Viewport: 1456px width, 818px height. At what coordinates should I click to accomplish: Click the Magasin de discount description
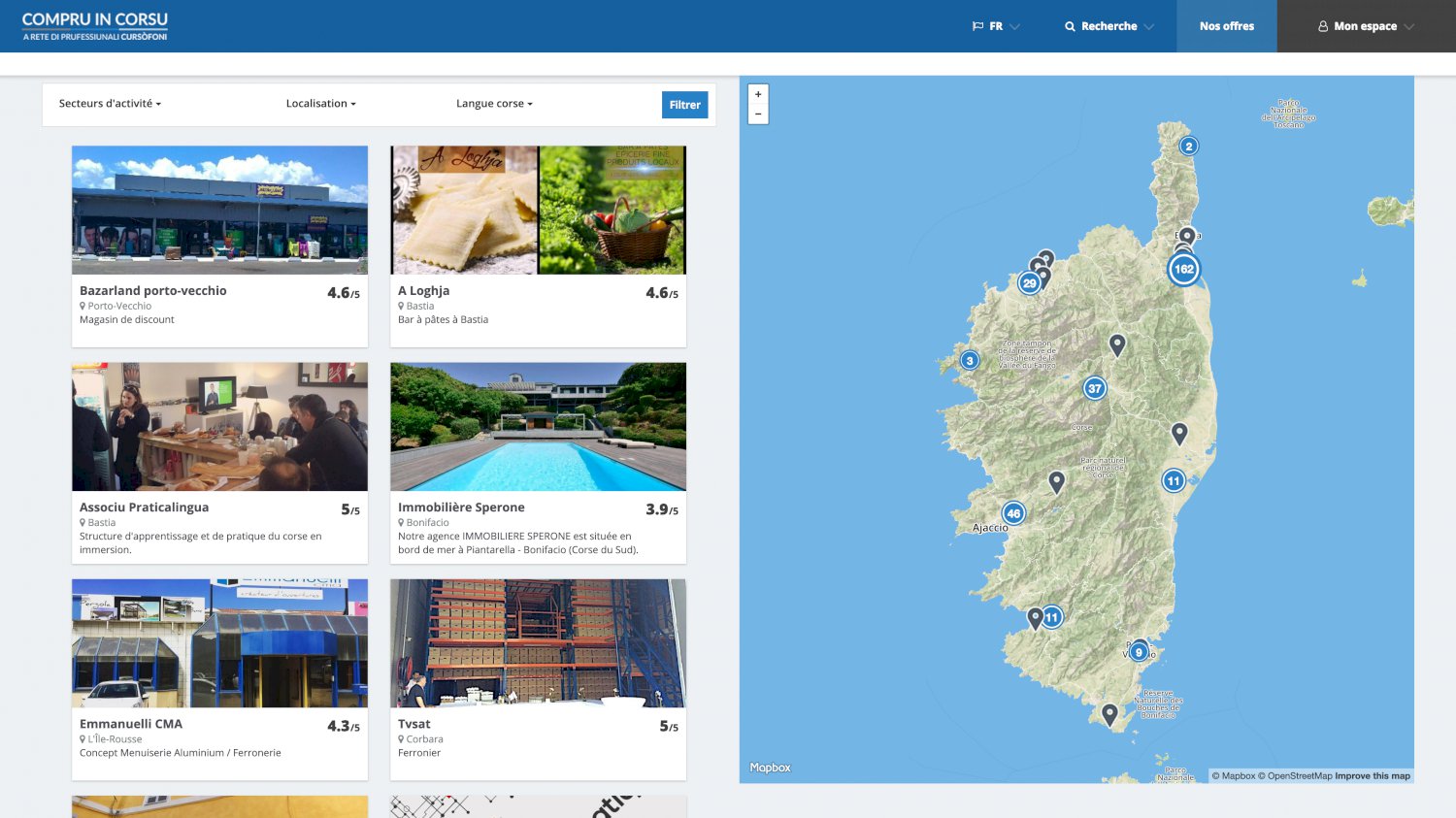click(x=127, y=319)
